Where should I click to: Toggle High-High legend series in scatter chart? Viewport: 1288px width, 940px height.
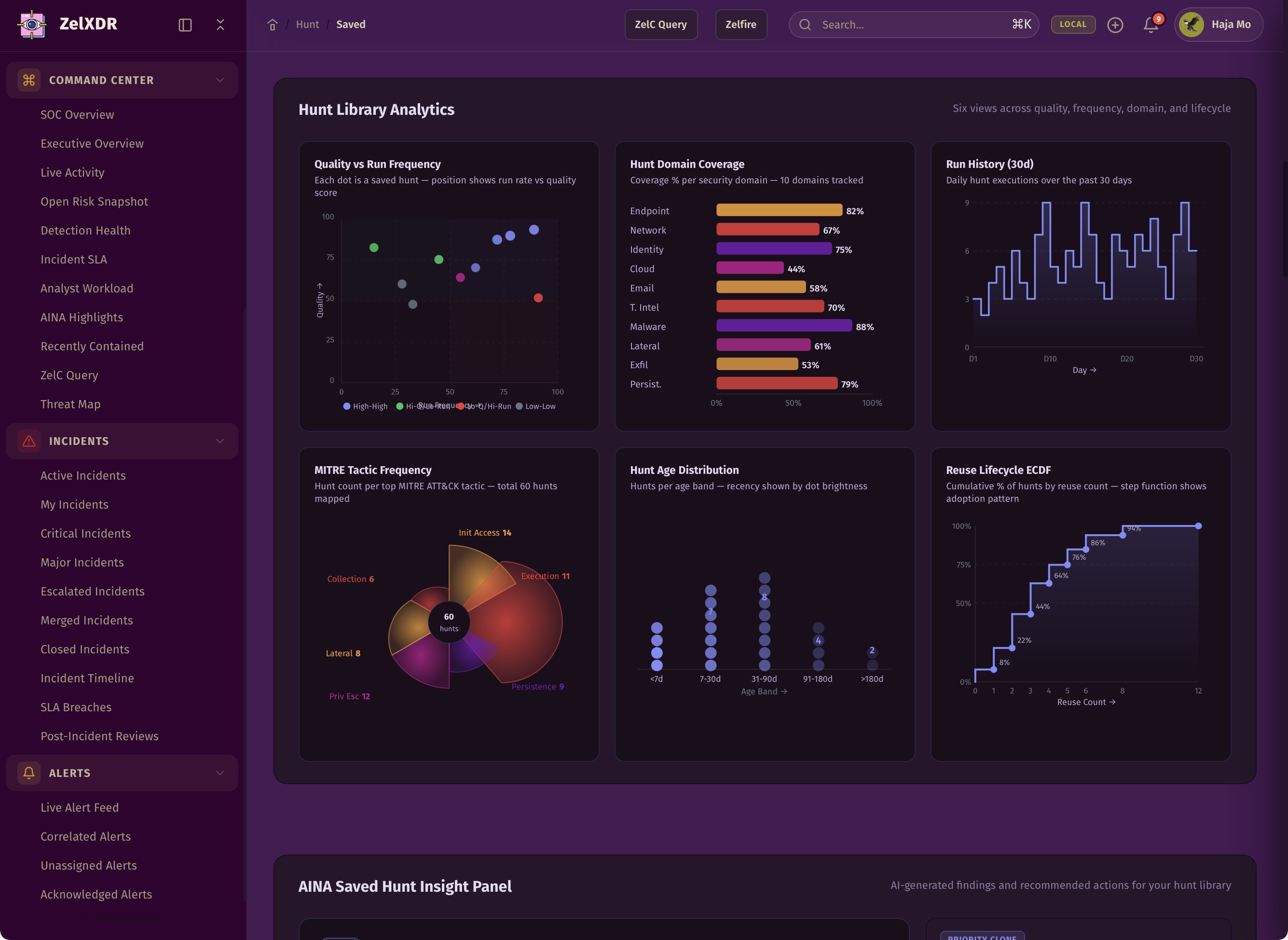[365, 406]
